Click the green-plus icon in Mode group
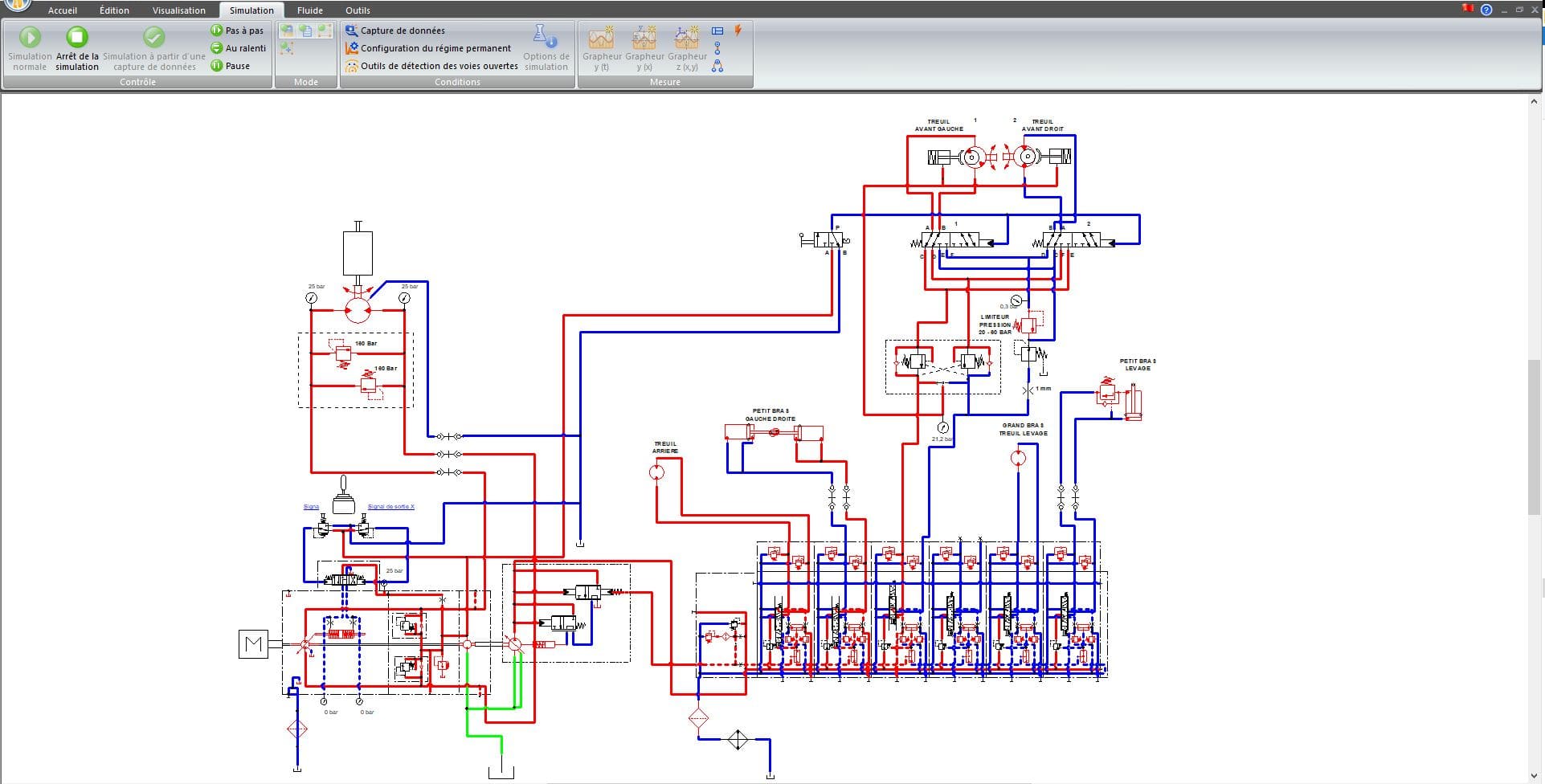This screenshot has height=784, width=1545. click(287, 49)
